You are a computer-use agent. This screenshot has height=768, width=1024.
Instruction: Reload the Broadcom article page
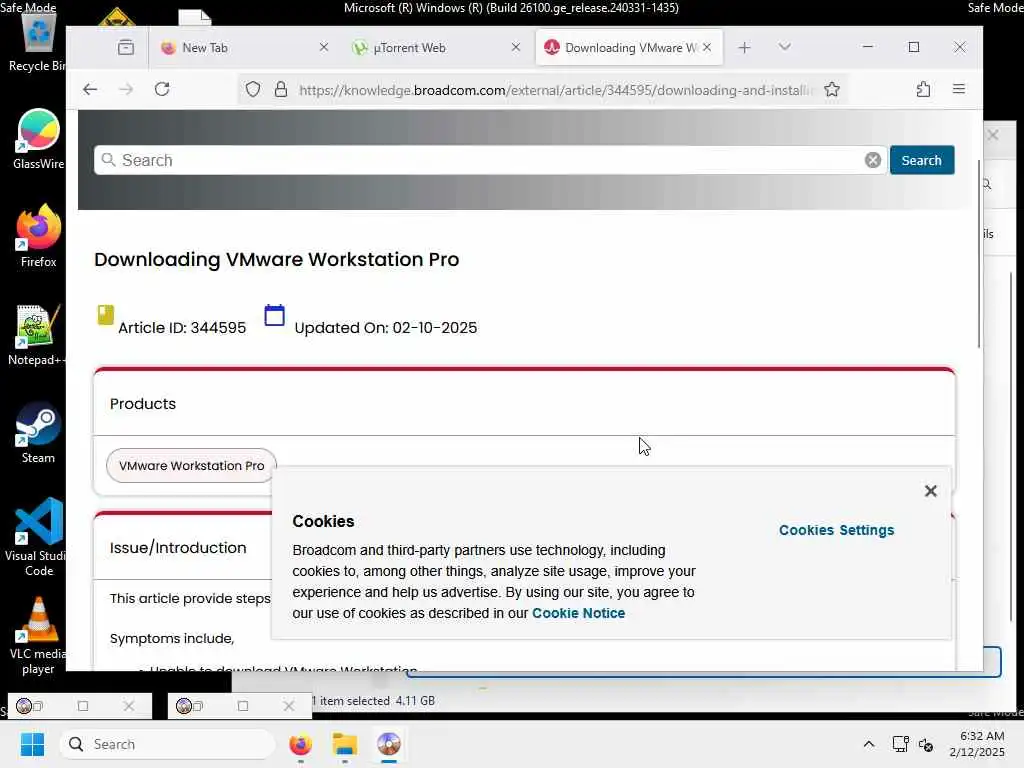[162, 89]
